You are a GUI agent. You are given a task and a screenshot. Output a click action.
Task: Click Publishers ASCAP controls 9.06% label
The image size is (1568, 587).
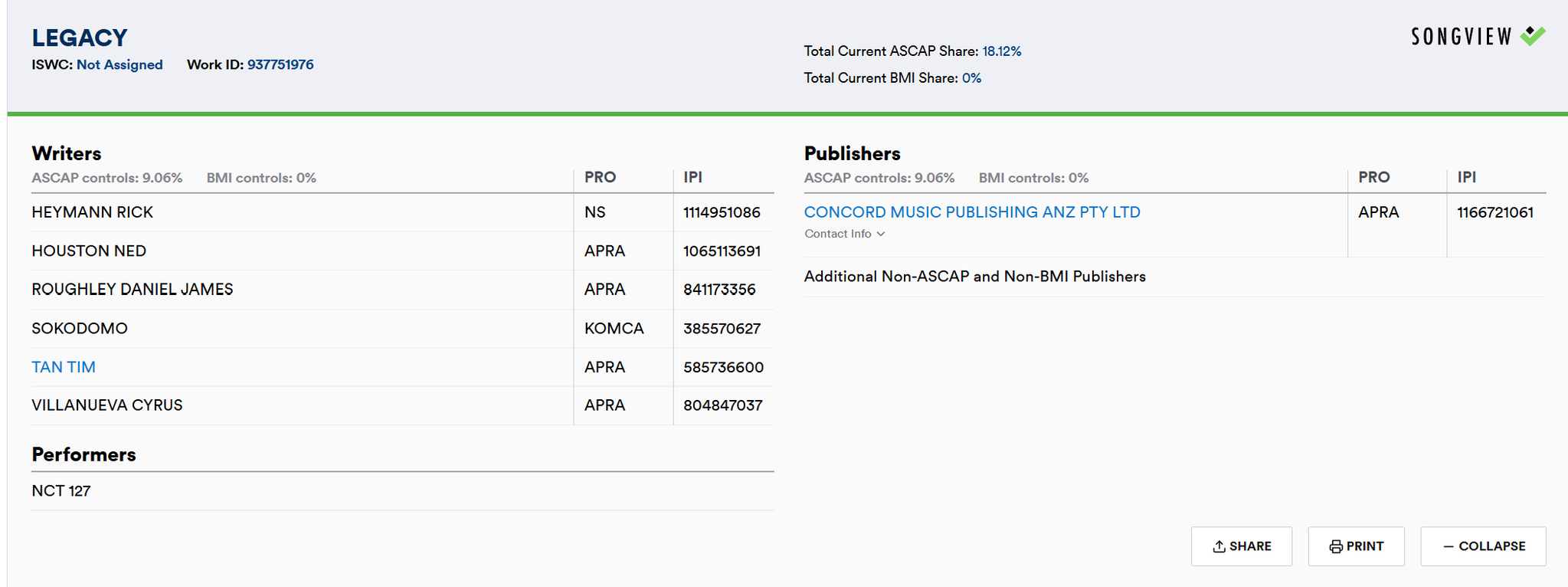(x=879, y=178)
